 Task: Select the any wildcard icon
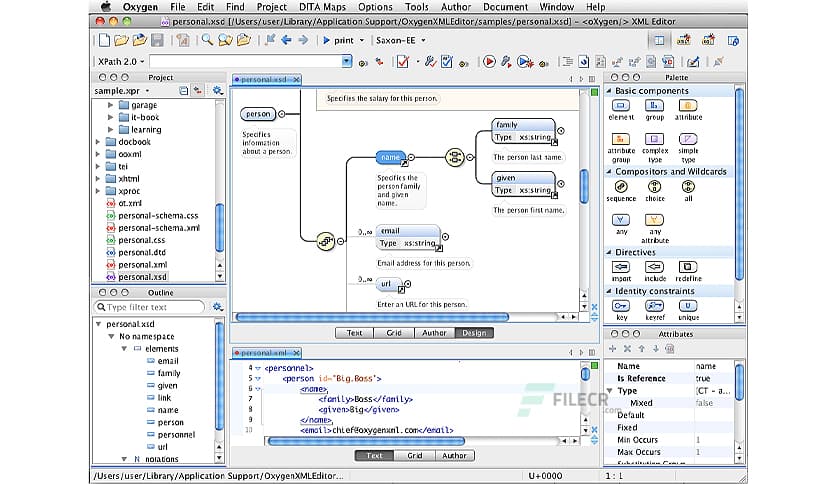[x=621, y=220]
